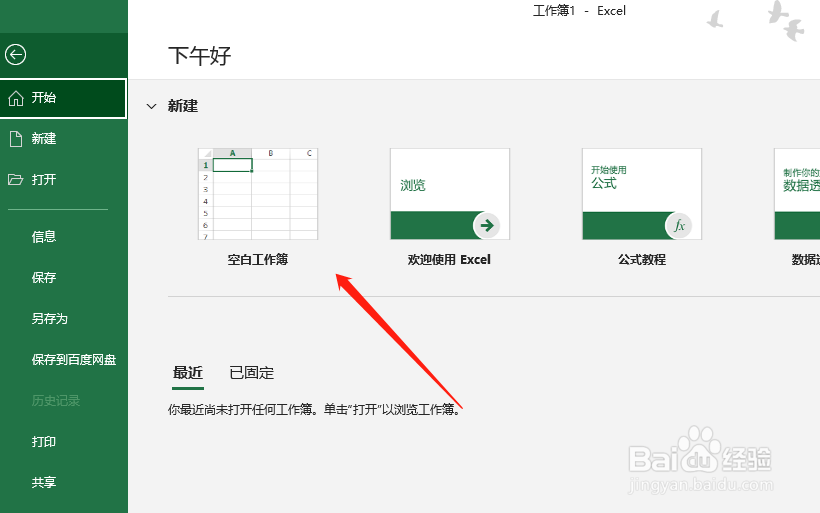Select 保存 in the sidebar
The width and height of the screenshot is (820, 513).
point(63,278)
